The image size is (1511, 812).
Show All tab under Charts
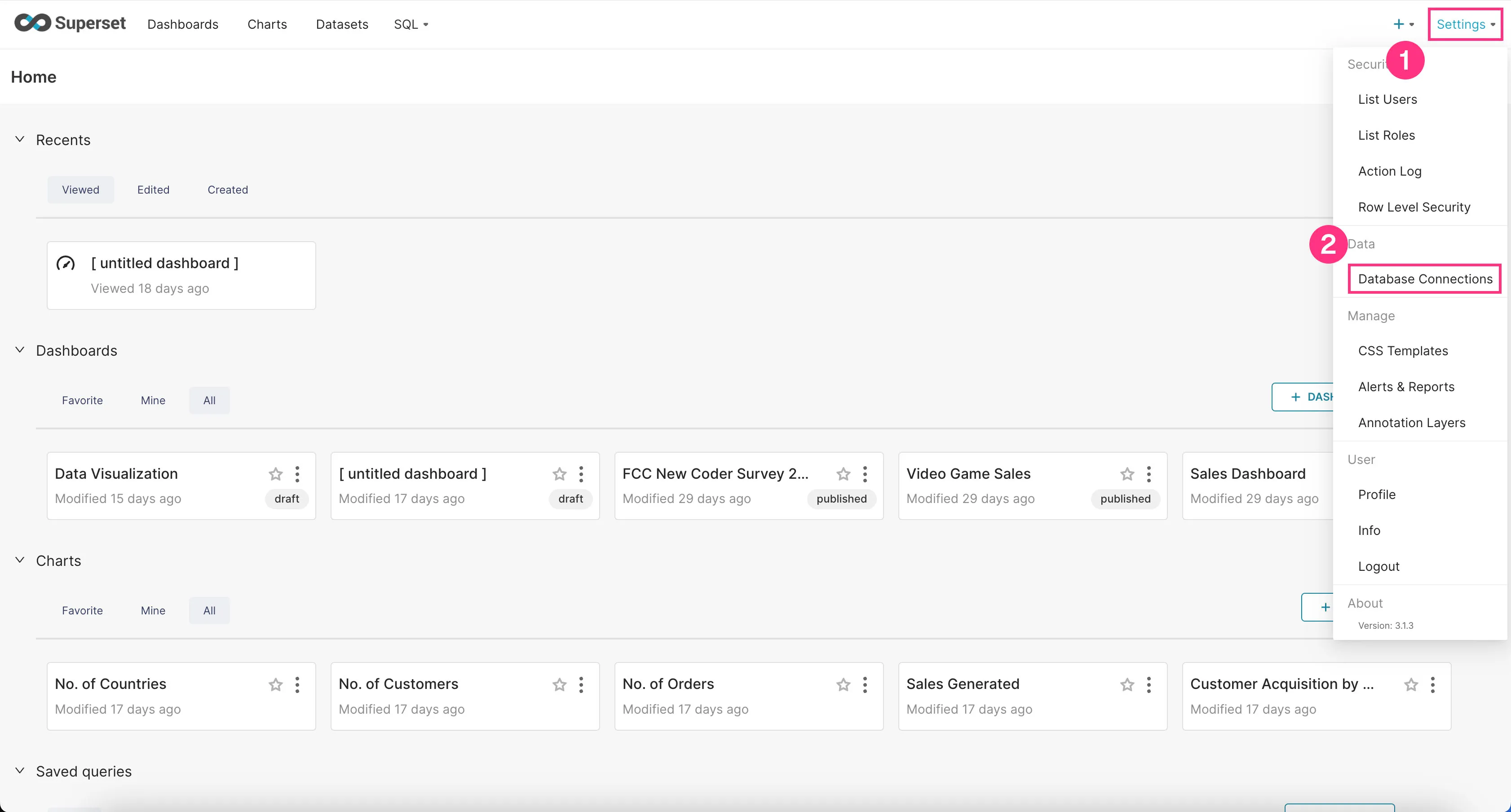(209, 610)
